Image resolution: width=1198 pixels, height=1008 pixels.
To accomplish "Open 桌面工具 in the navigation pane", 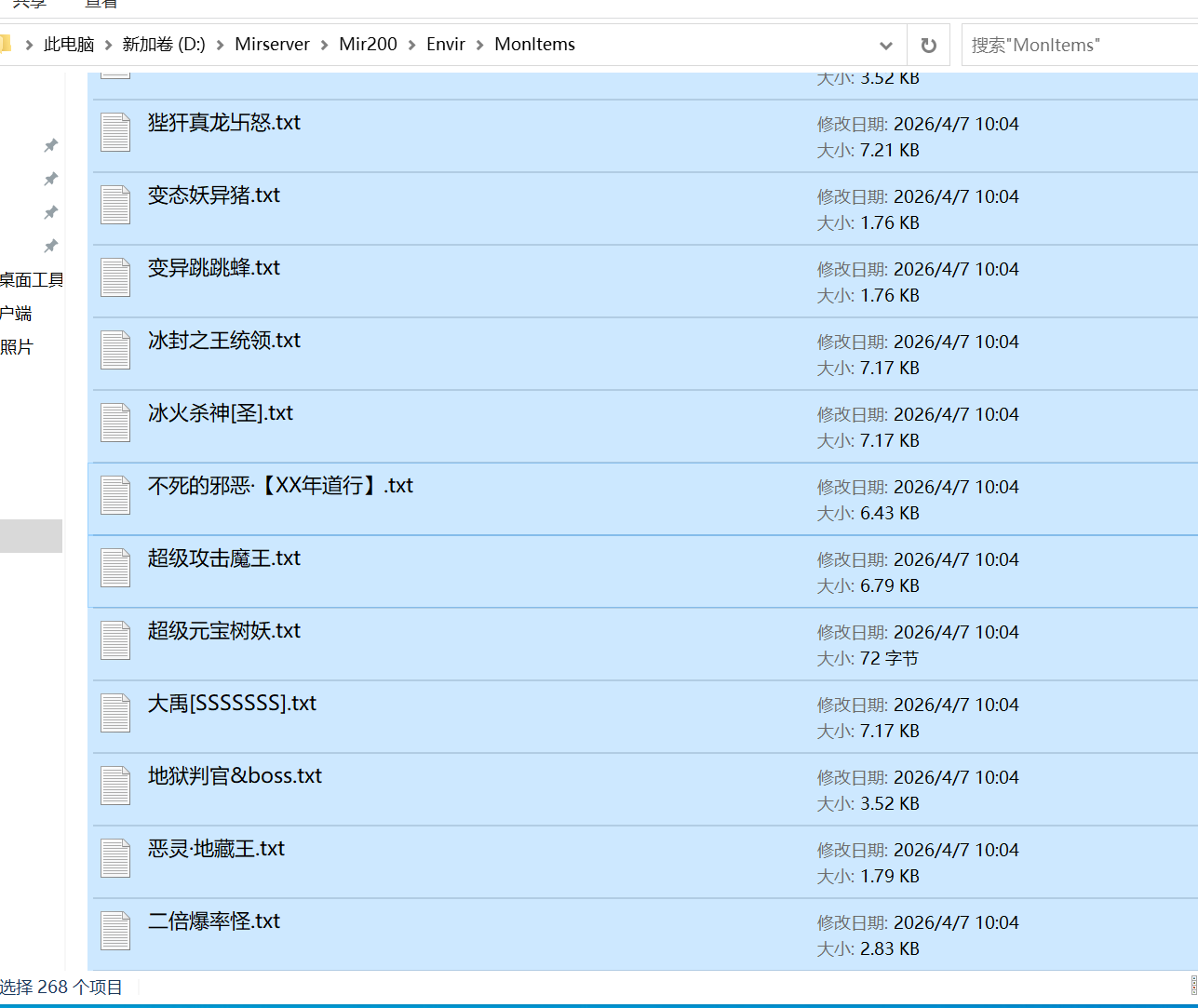I will coord(32,280).
